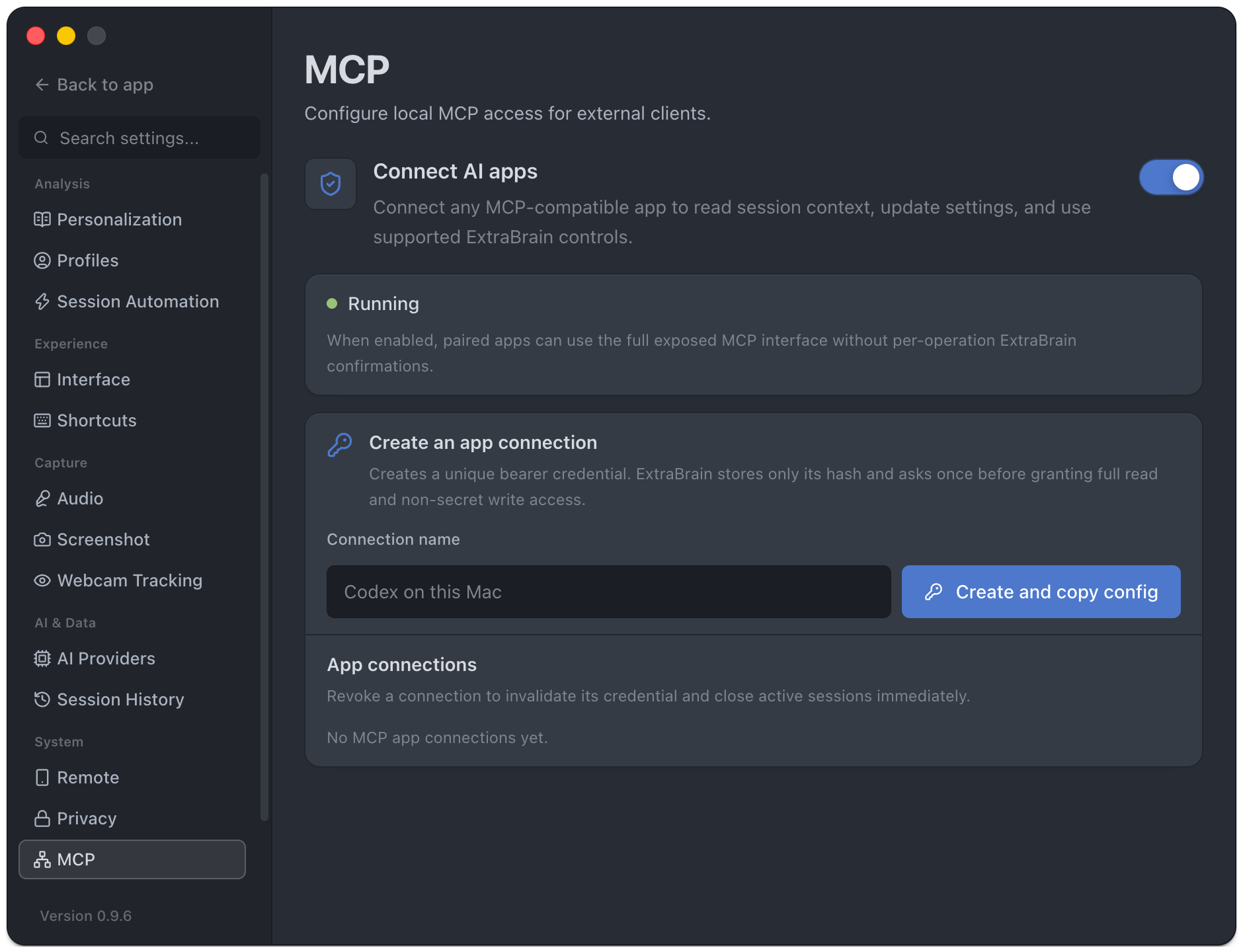Click the search magnifier icon in sidebar
Viewport: 1243px width, 952px height.
[41, 138]
